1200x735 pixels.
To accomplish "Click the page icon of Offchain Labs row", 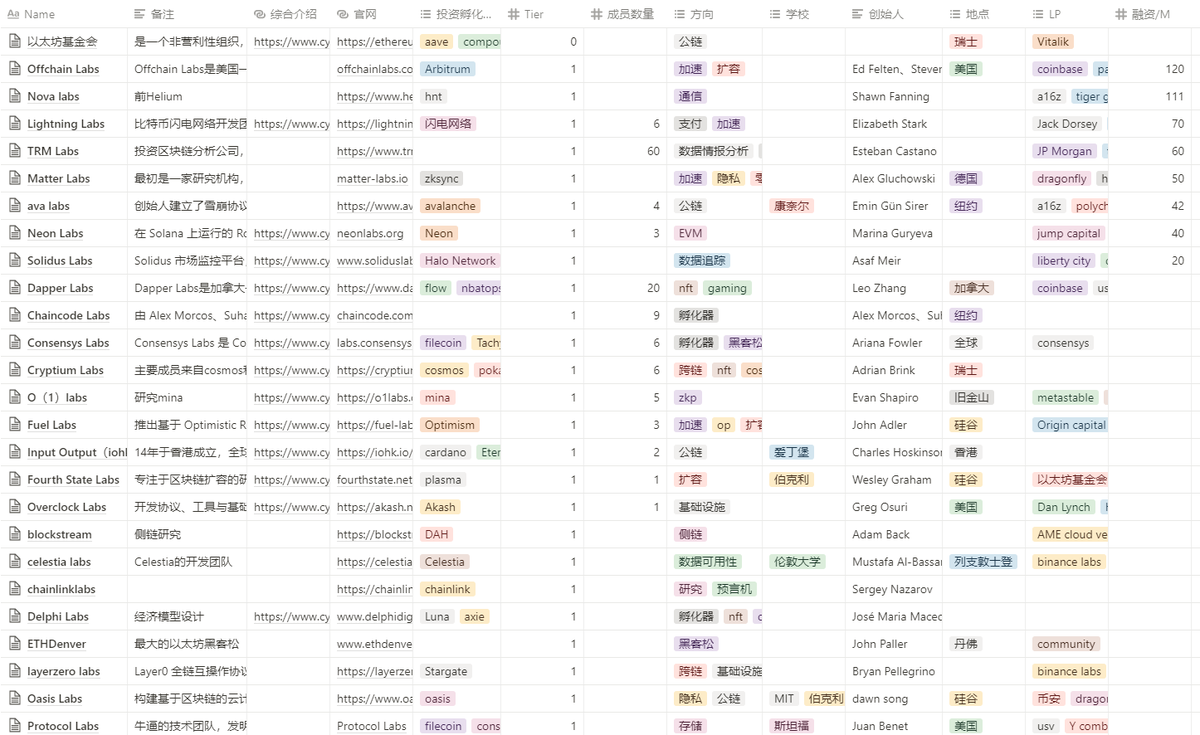I will 14,69.
